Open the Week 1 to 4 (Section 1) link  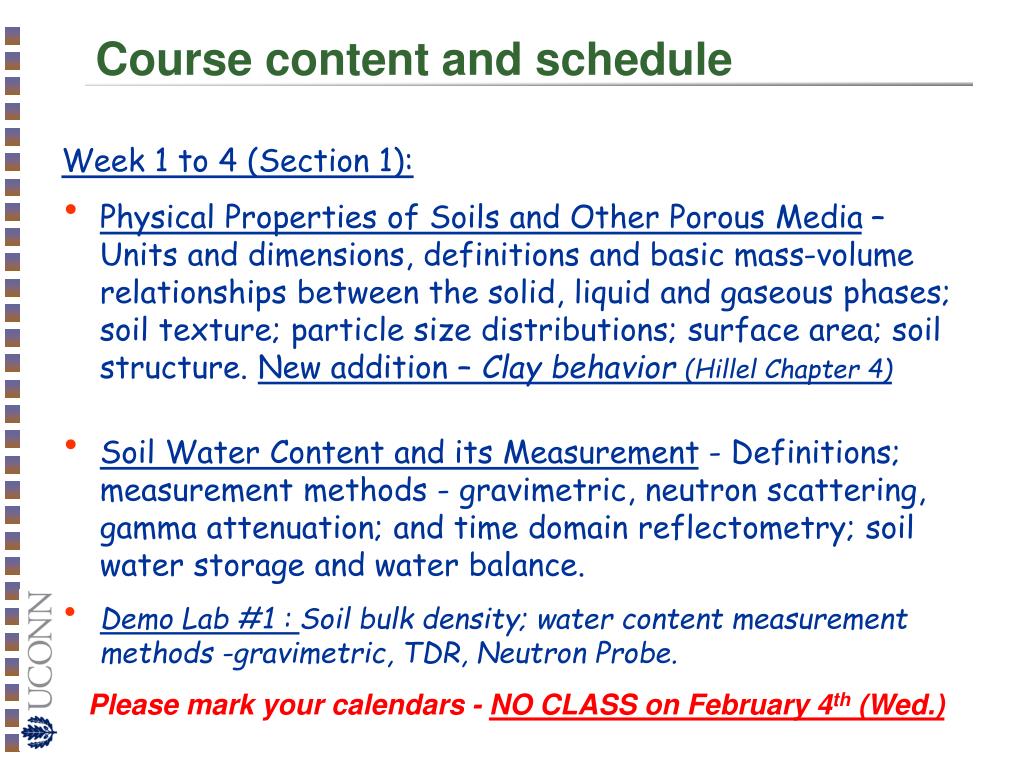point(238,161)
